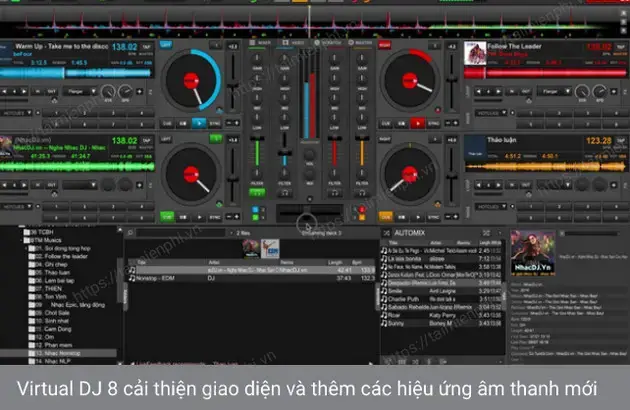Select the Nonstop - EDM track row
The image size is (630, 410).
coord(251,278)
